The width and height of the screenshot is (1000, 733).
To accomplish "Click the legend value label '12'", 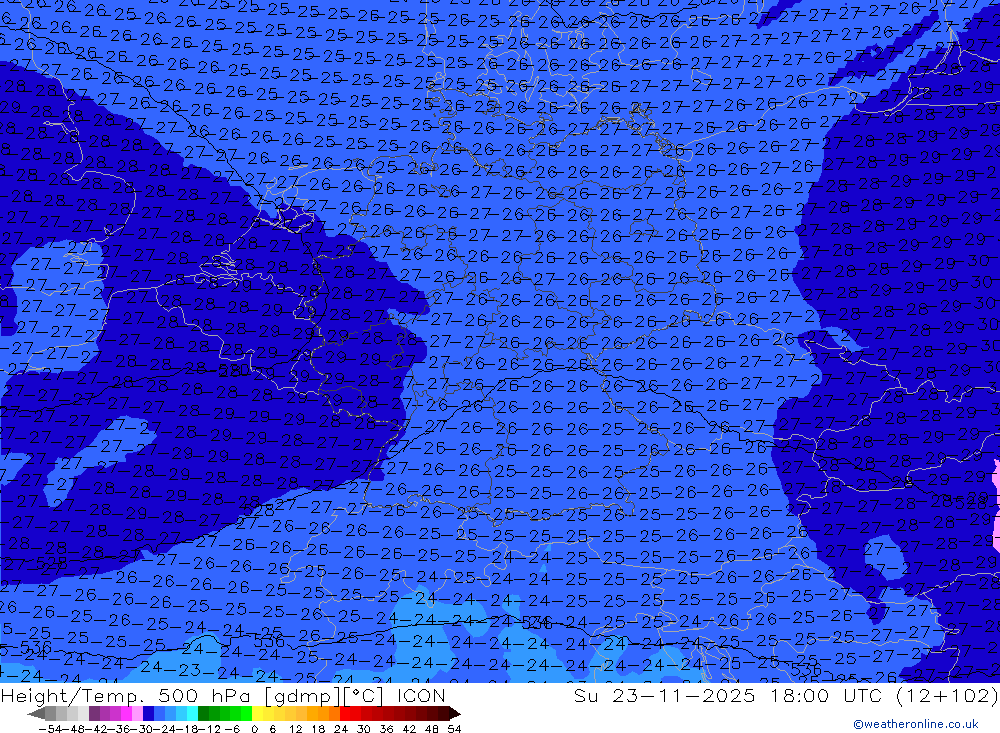I will click(296, 729).
